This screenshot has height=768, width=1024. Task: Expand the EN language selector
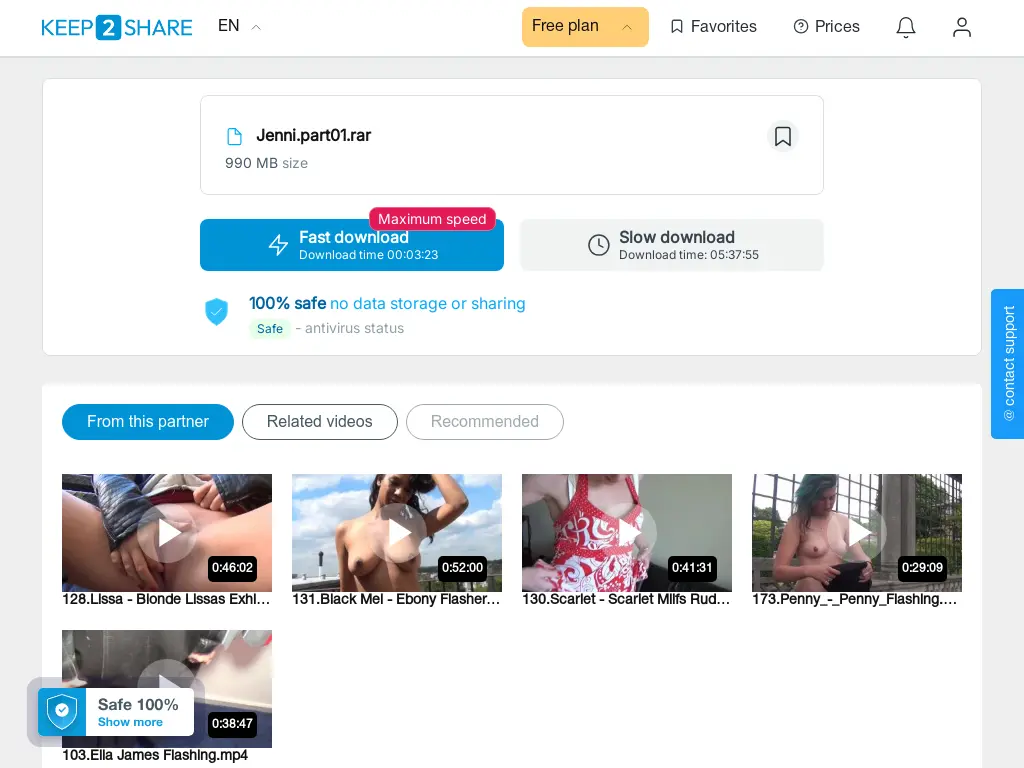239,26
